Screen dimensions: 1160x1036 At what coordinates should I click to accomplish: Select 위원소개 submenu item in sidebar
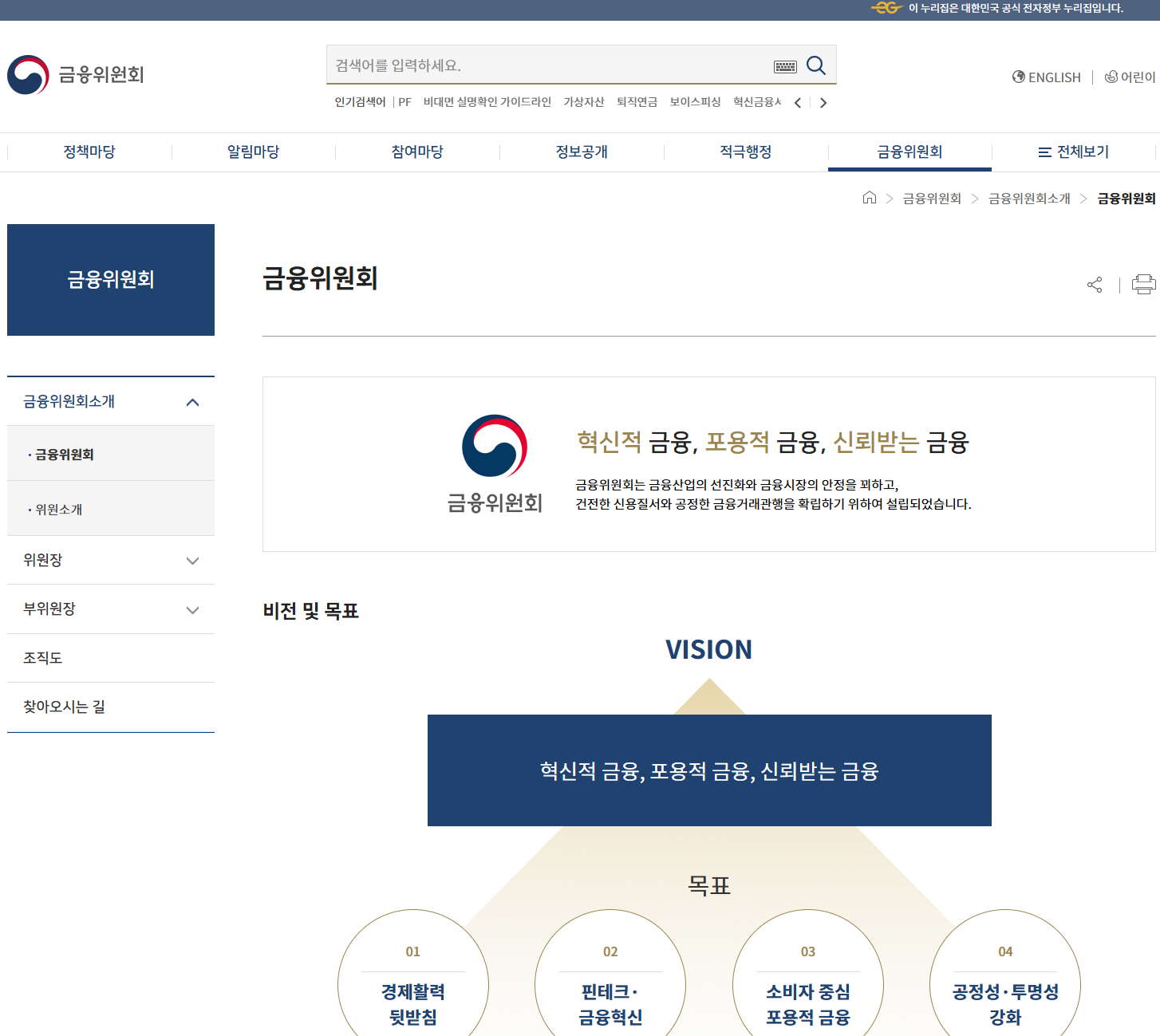coord(111,509)
